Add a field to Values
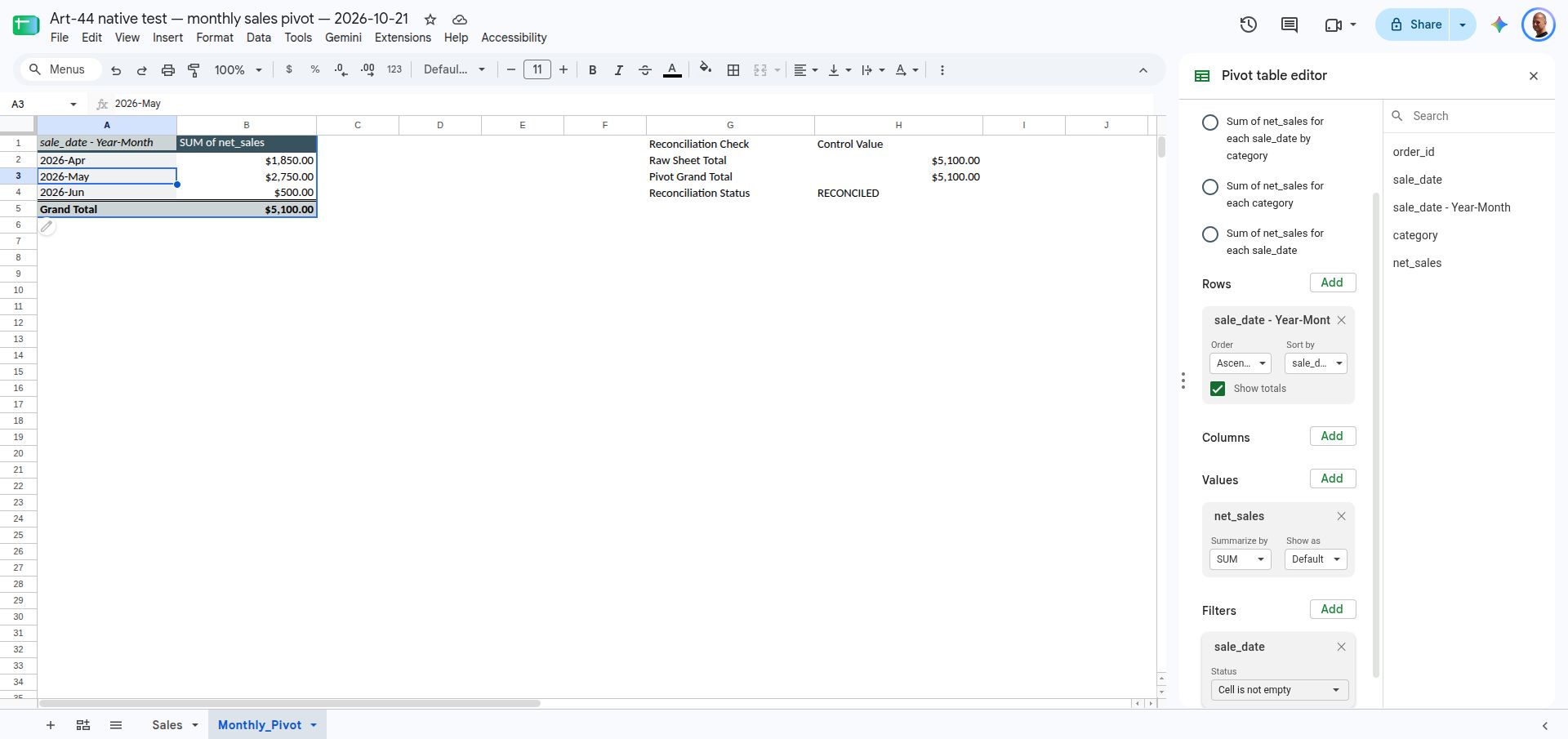Viewport: 1568px width, 739px height. [1333, 479]
